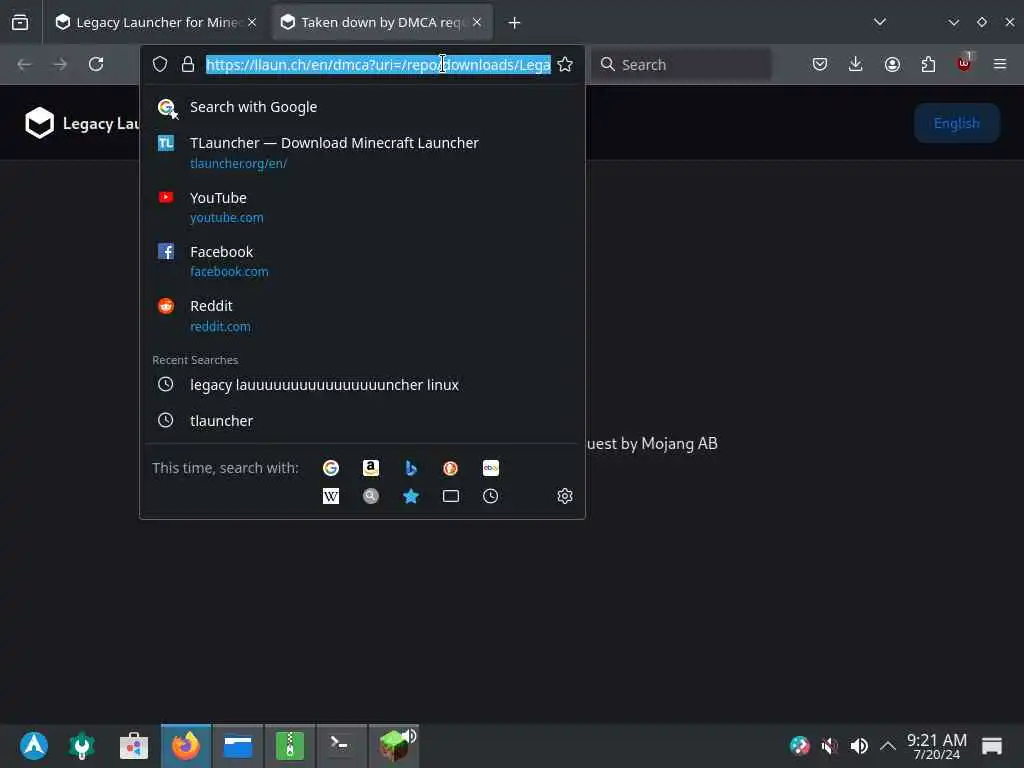
Task: Select recent search tlauncher
Action: [x=362, y=421]
